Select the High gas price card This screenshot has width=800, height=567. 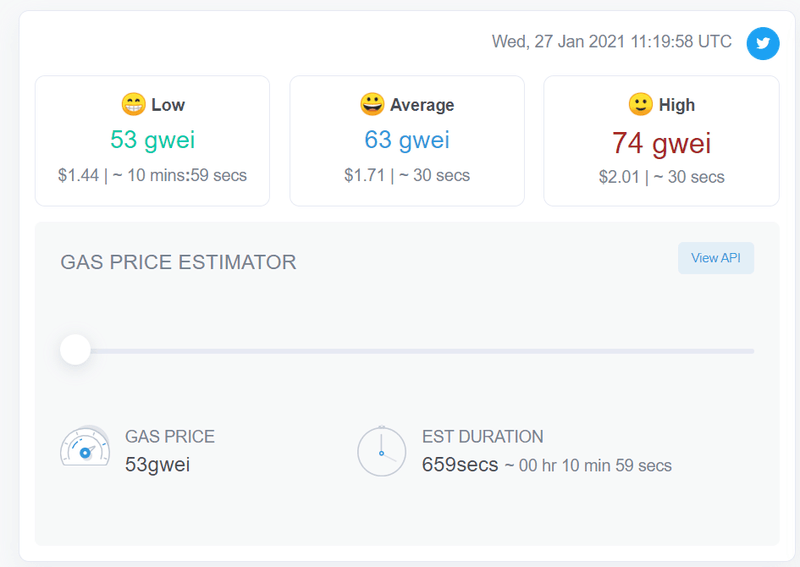[661, 141]
